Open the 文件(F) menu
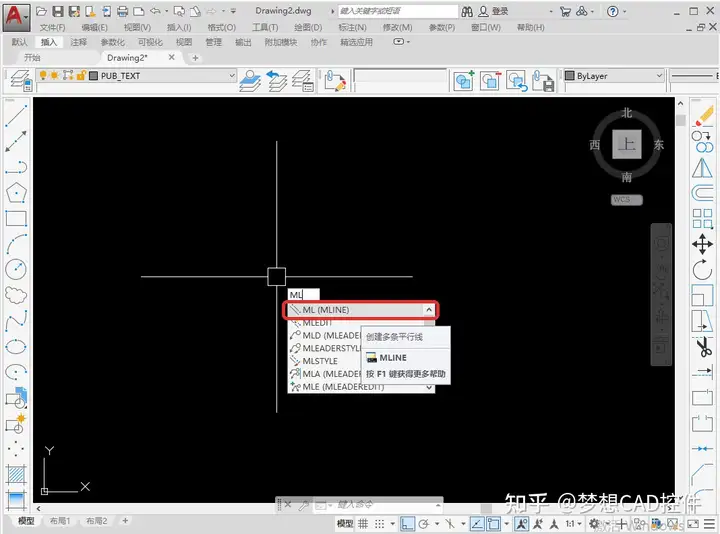The image size is (720, 534). [x=52, y=28]
